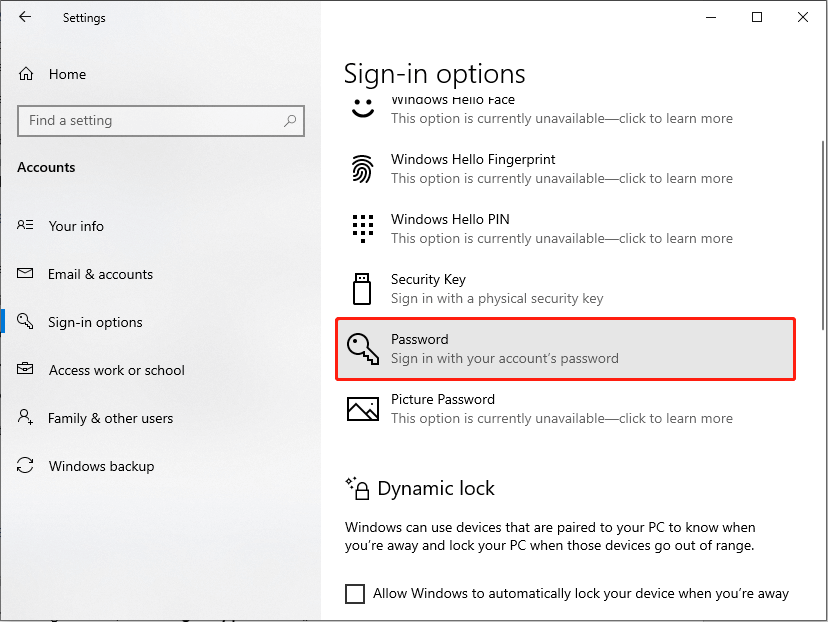This screenshot has width=828, height=622.
Task: Click inside the Find a setting field
Action: tap(160, 120)
